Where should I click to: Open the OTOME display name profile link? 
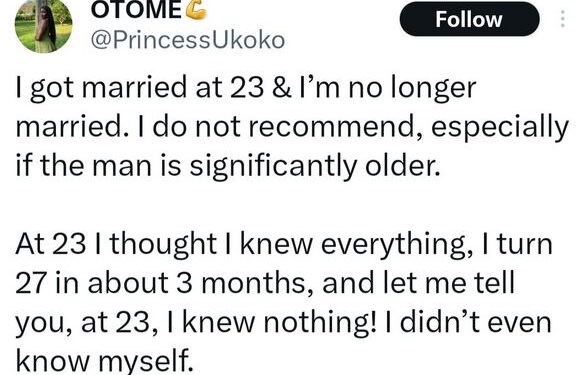(x=136, y=10)
